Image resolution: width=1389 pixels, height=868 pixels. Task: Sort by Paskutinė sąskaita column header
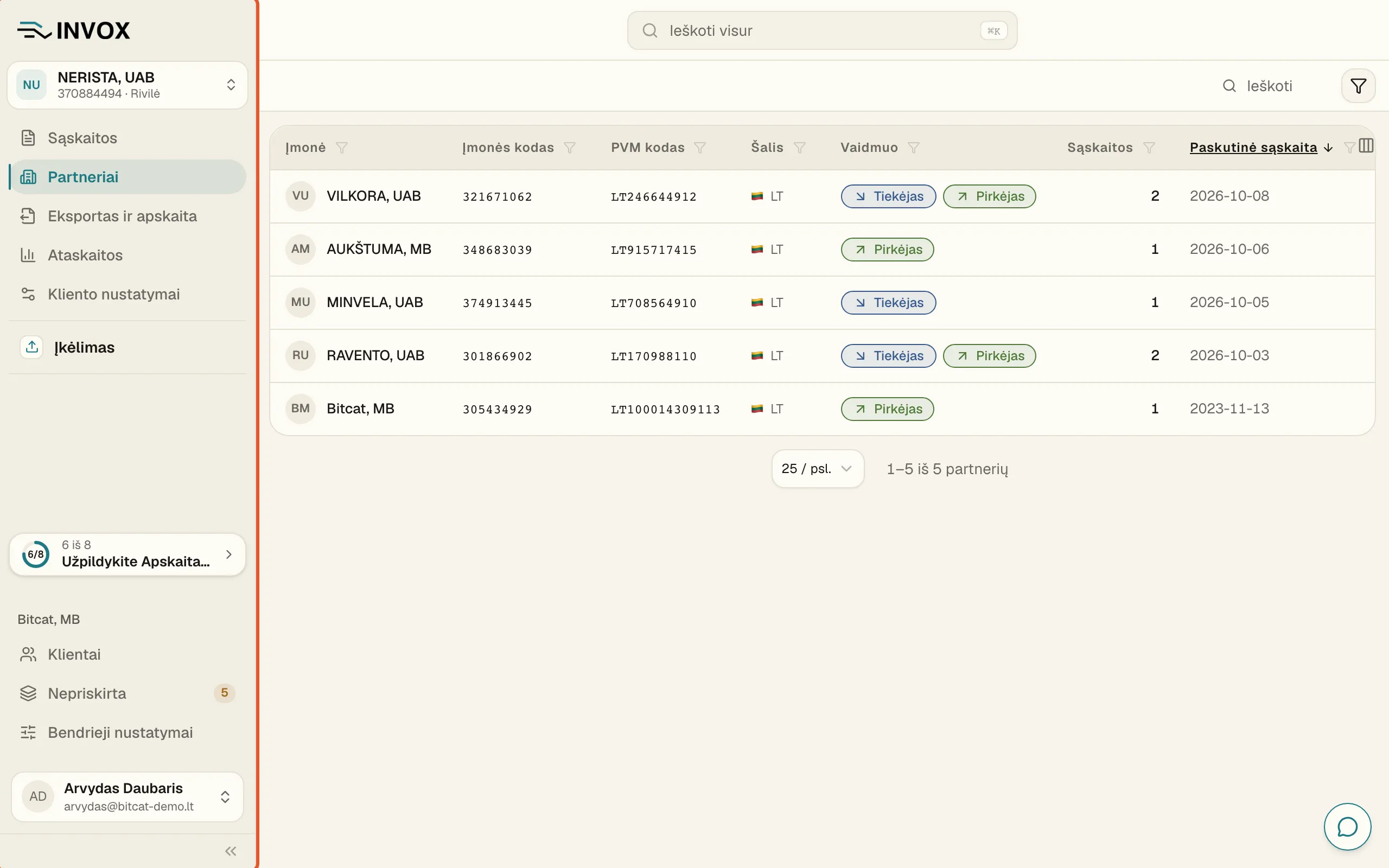(1253, 148)
